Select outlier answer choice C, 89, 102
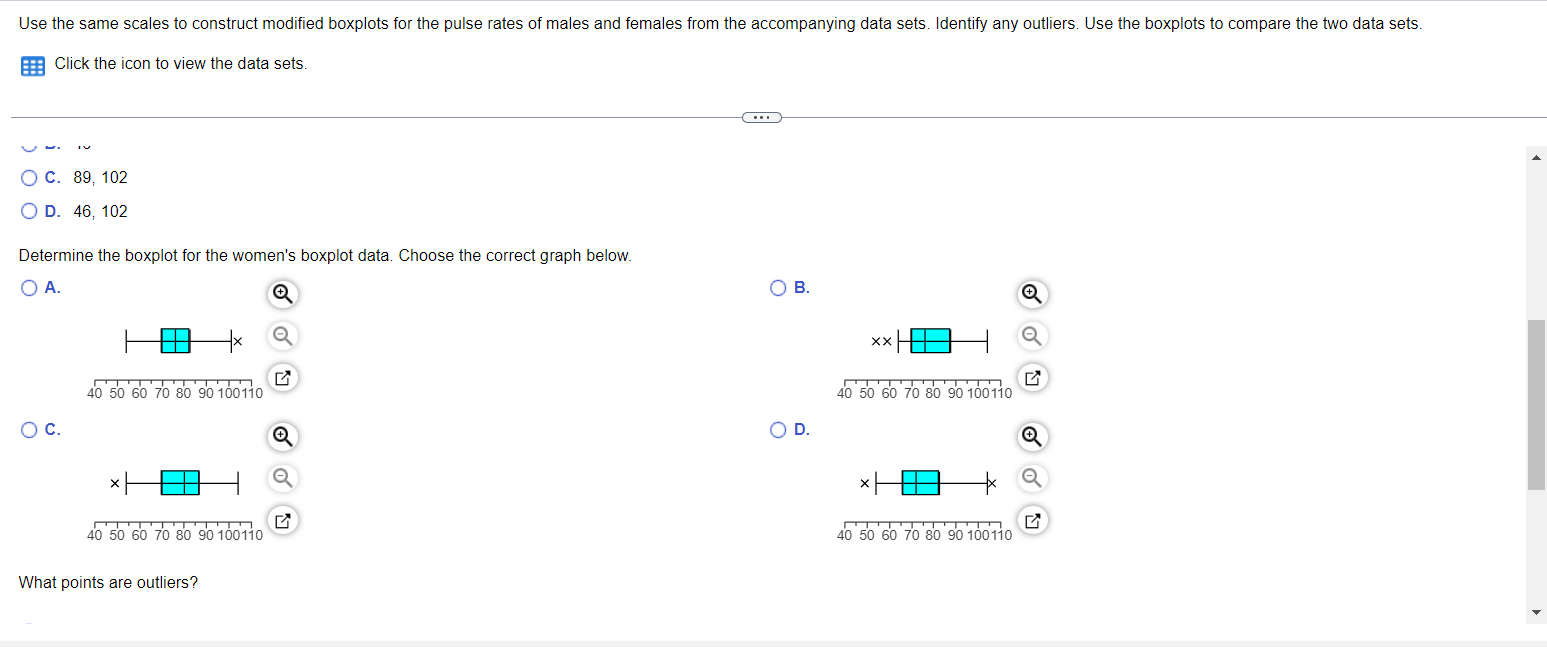This screenshot has width=1547, height=647. click(29, 177)
